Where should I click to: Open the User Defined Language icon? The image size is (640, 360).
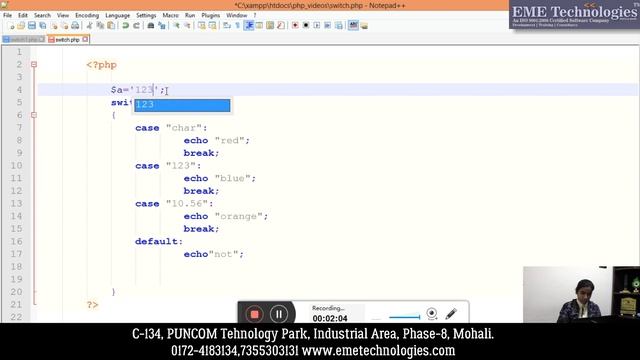259,26
